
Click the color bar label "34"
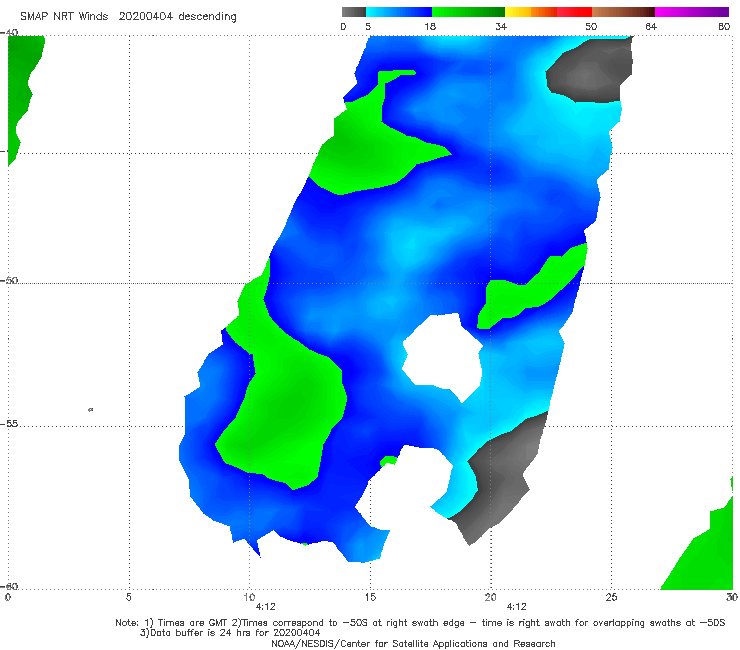[x=501, y=27]
